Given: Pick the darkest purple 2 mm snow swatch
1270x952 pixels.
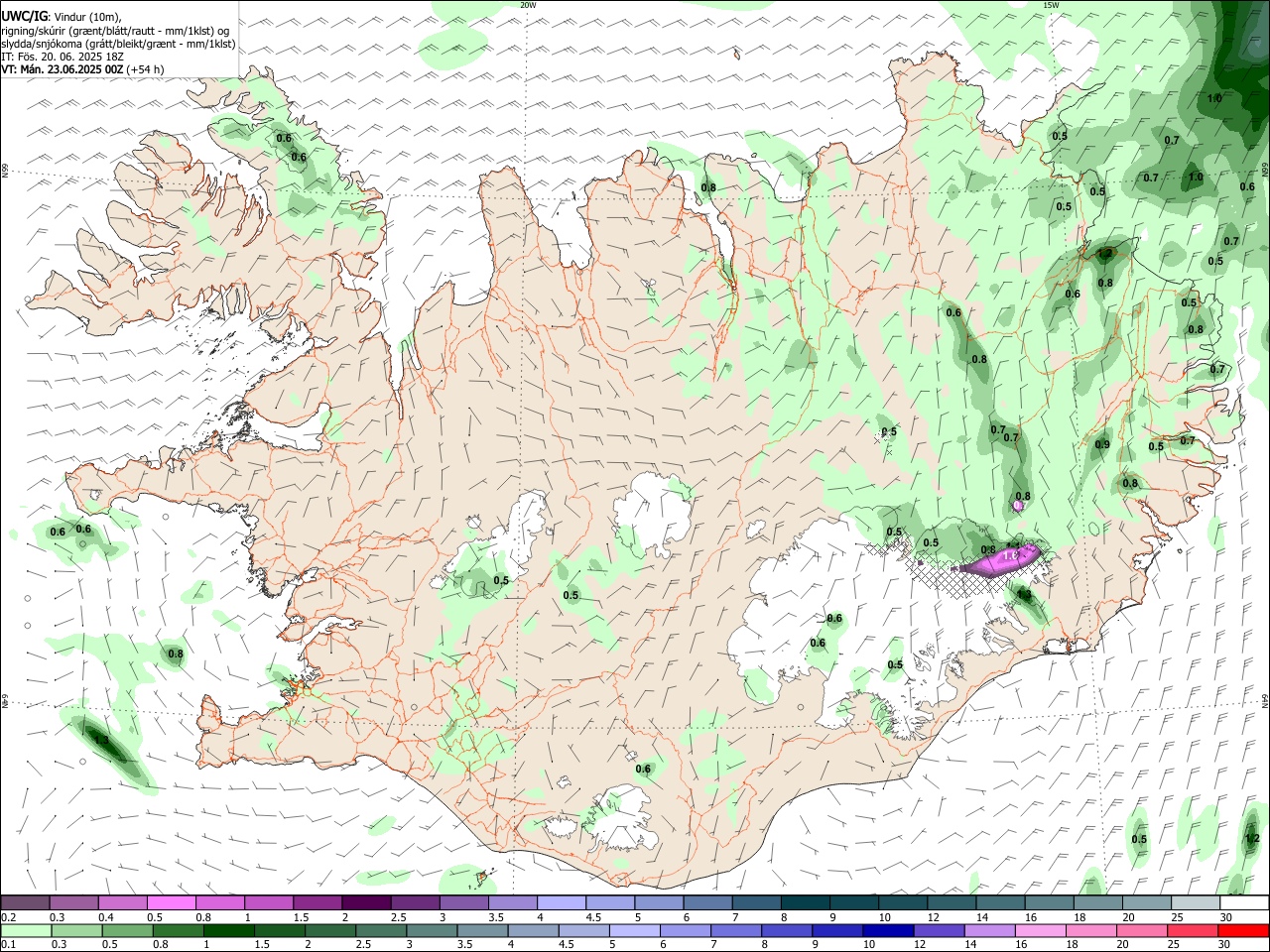Looking at the screenshot, I should (366, 902).
